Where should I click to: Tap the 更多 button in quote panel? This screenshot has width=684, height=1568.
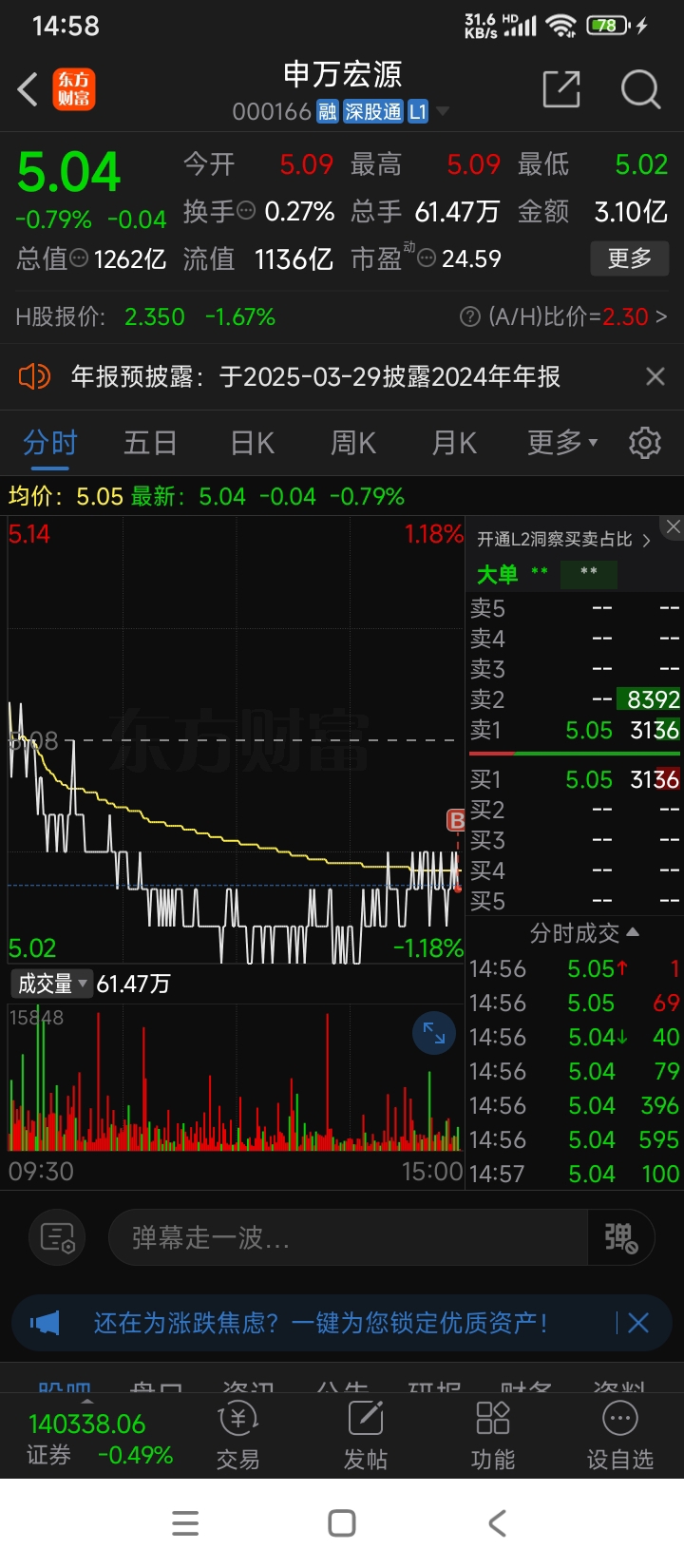(630, 258)
